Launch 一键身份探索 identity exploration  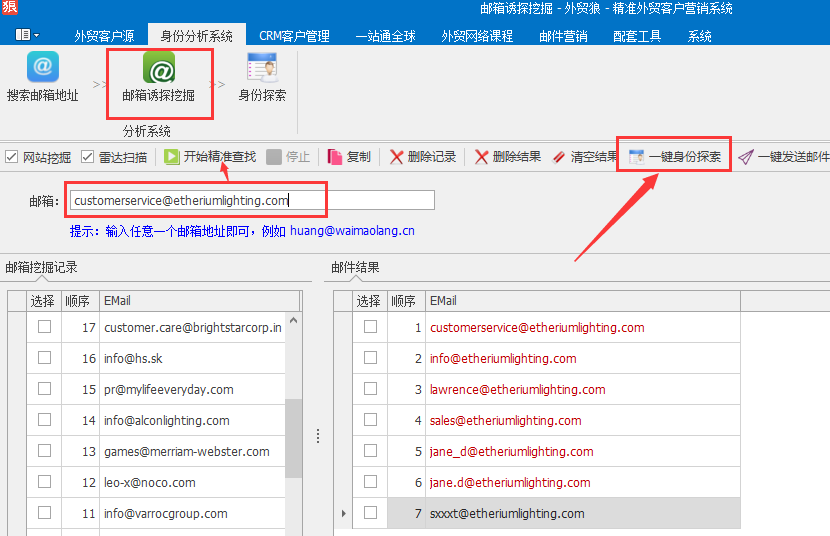pos(674,157)
